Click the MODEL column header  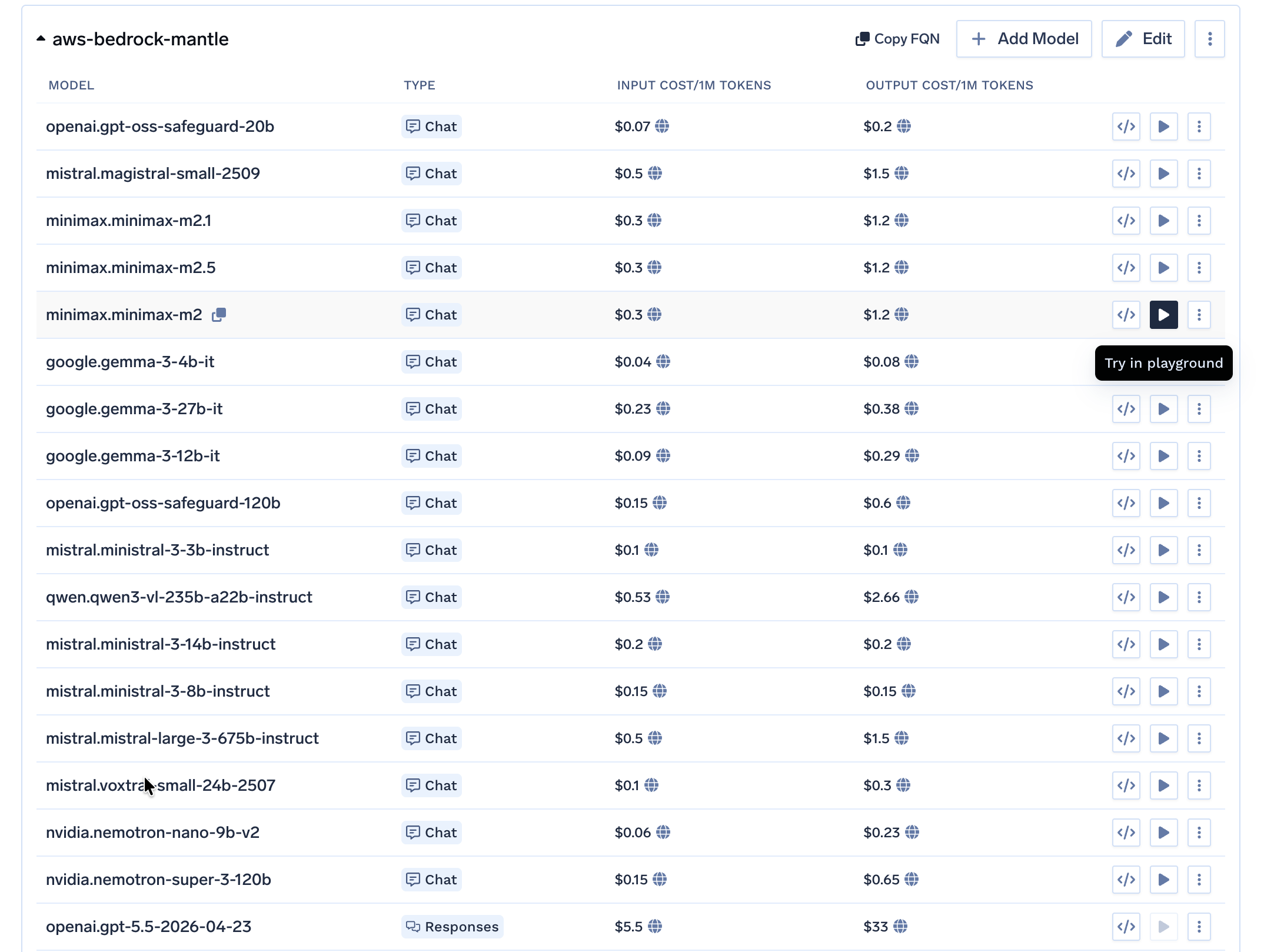tap(71, 85)
